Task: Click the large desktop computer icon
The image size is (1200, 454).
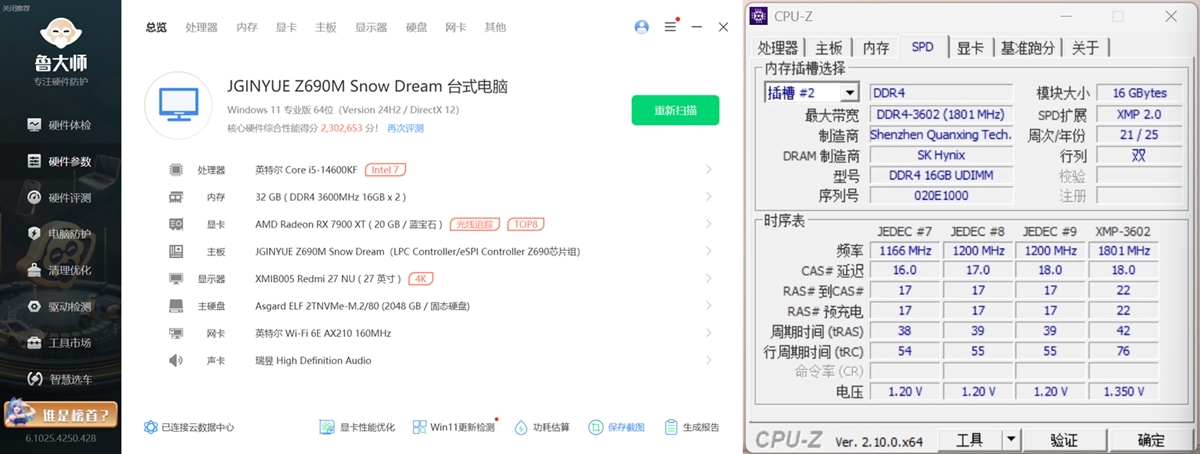Action: pyautogui.click(x=178, y=105)
